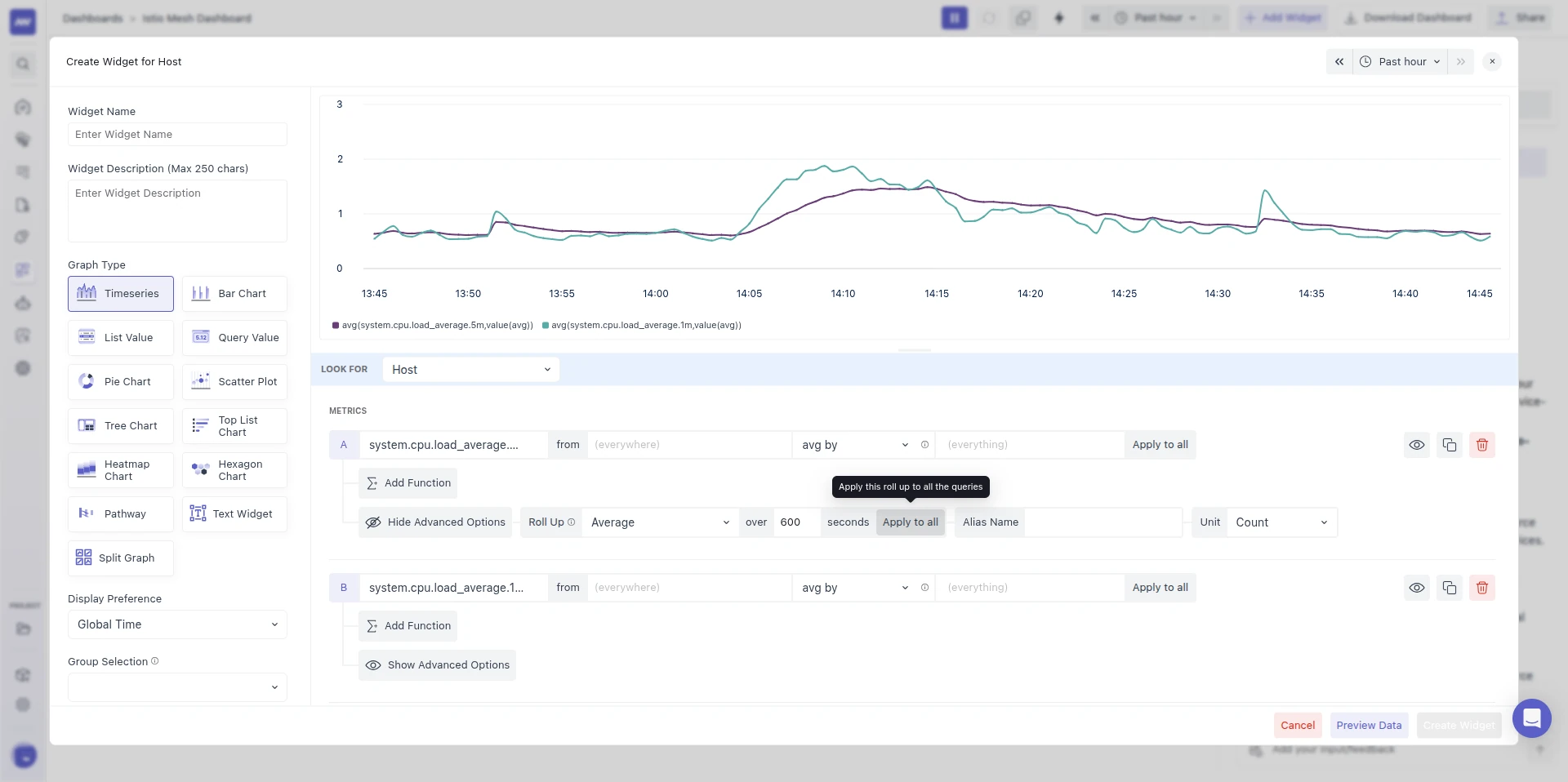Toggle visibility of query B

point(1417,588)
